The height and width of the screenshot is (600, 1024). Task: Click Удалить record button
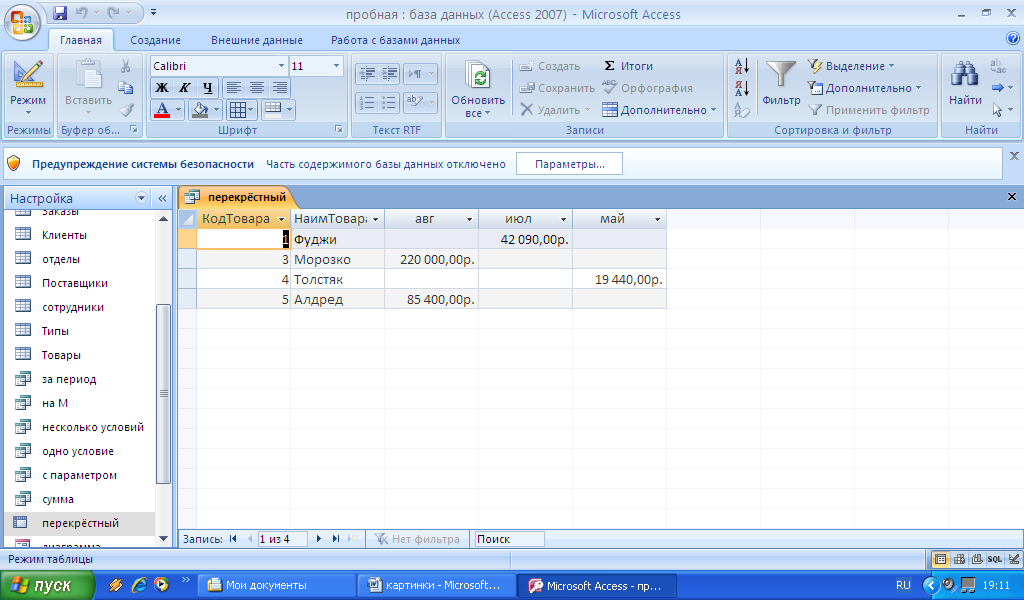[x=555, y=110]
